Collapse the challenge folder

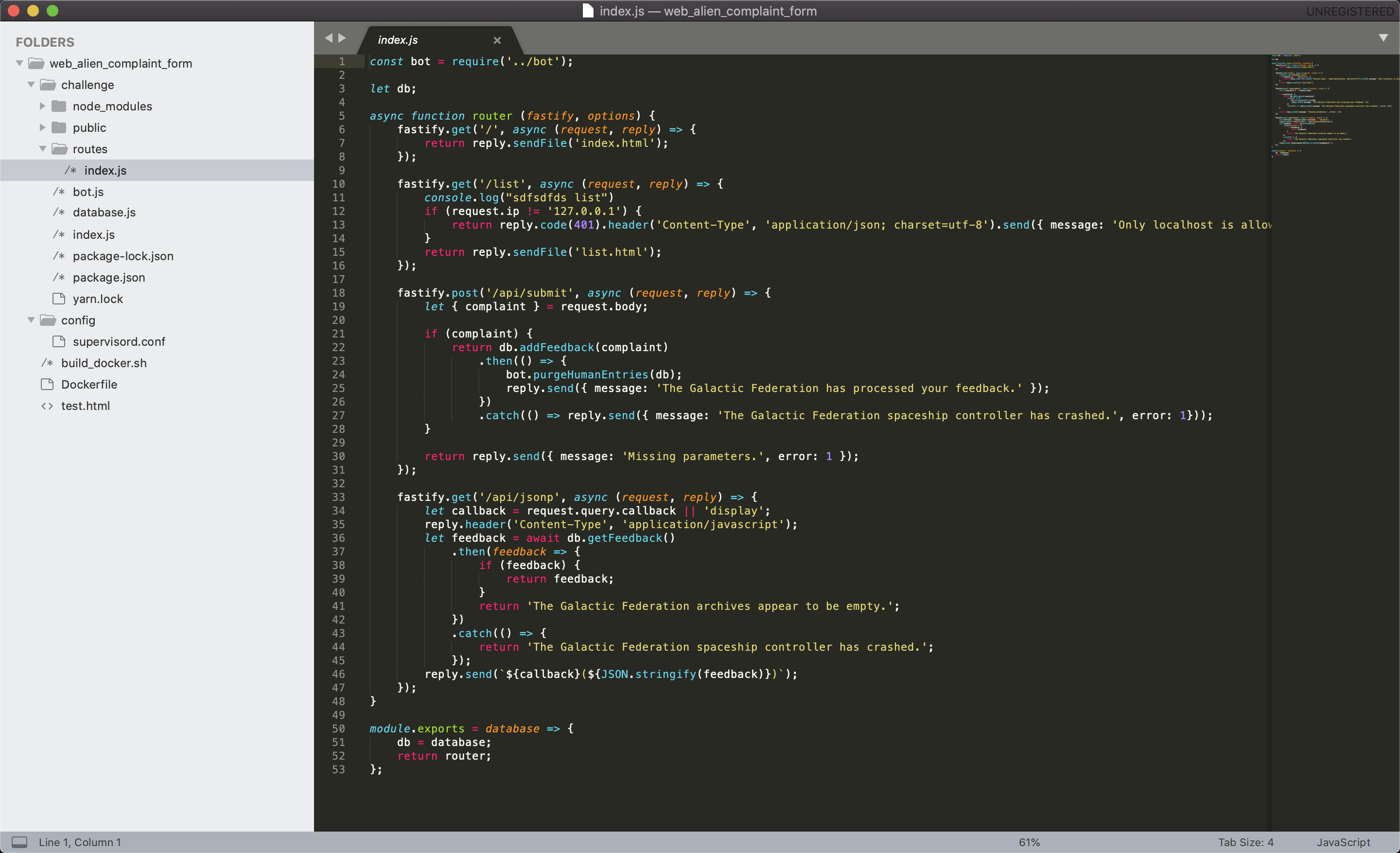tap(31, 85)
